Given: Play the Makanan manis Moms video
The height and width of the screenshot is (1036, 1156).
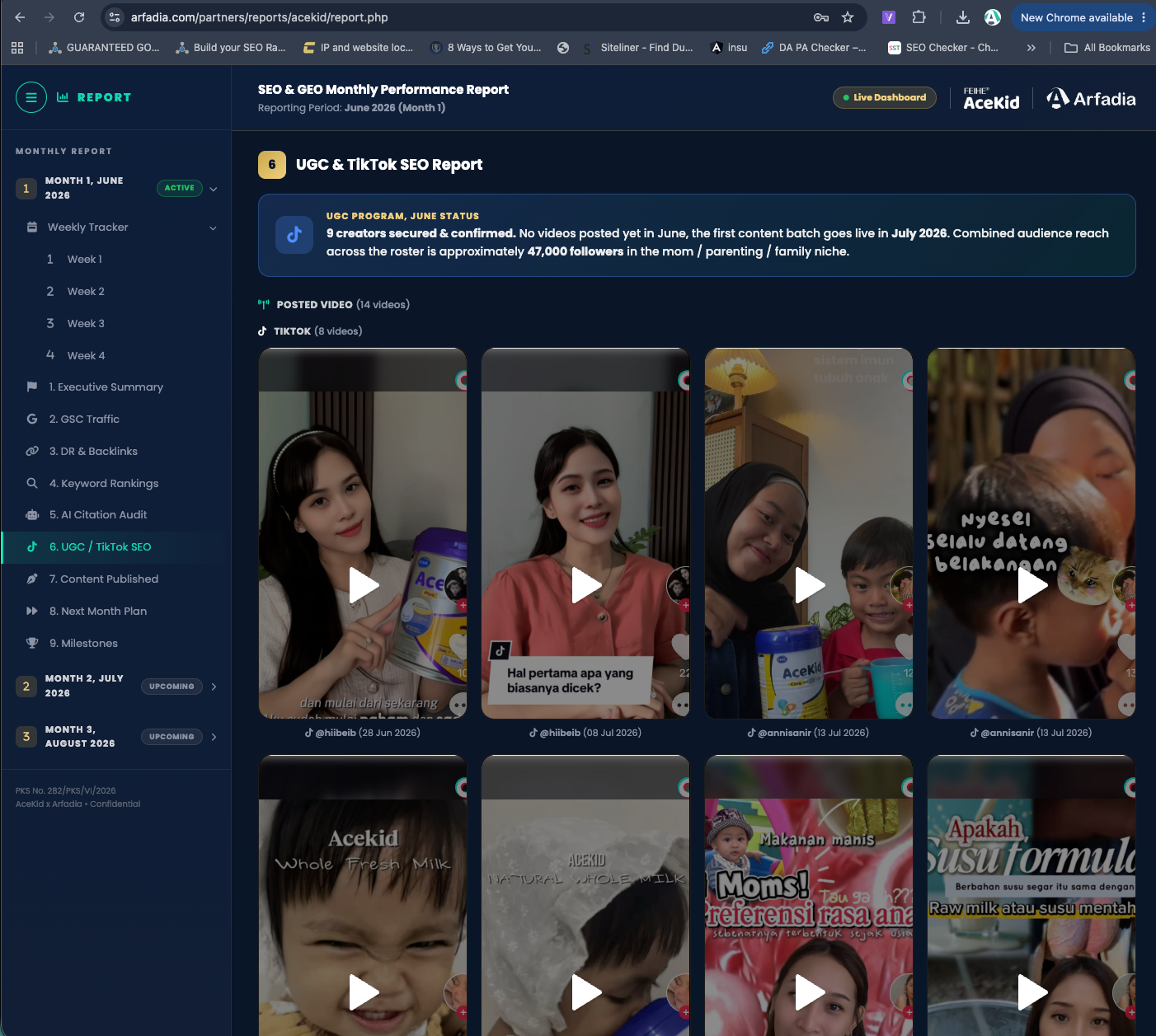Looking at the screenshot, I should 810,992.
